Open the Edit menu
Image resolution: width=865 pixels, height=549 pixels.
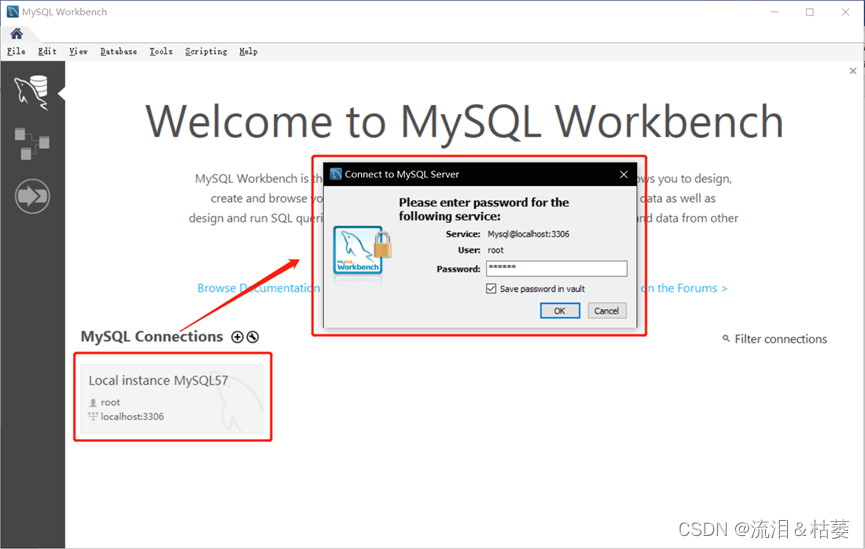click(47, 51)
